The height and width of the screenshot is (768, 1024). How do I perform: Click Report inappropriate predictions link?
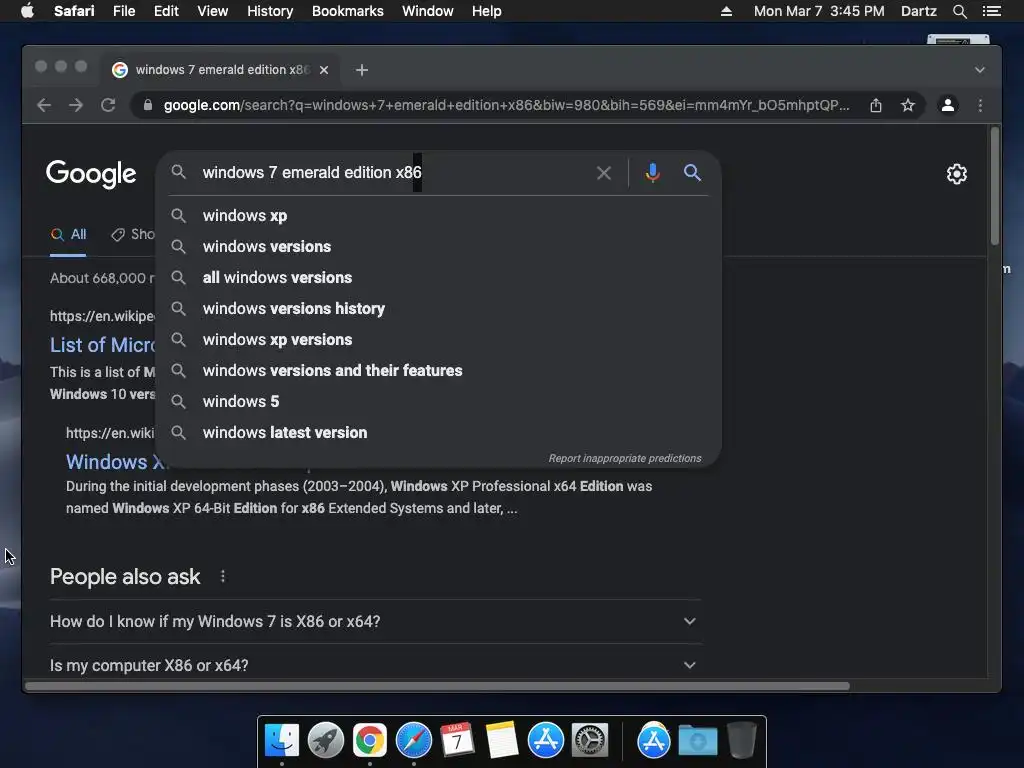pos(625,458)
